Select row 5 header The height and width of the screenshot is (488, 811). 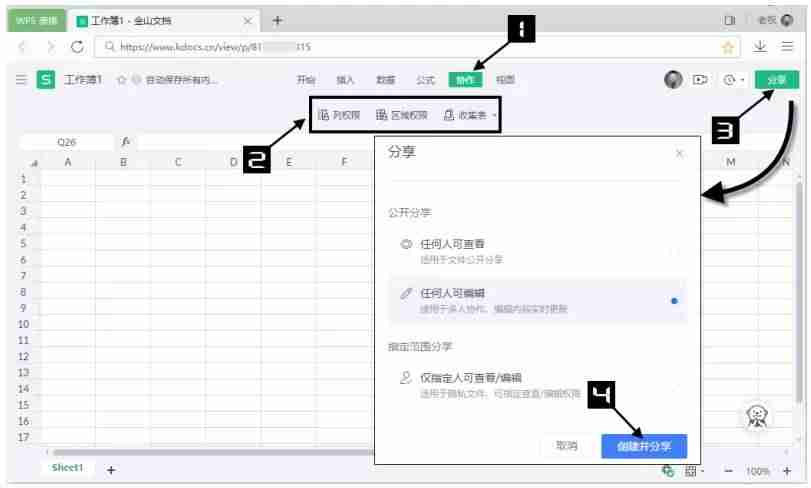tap(23, 243)
